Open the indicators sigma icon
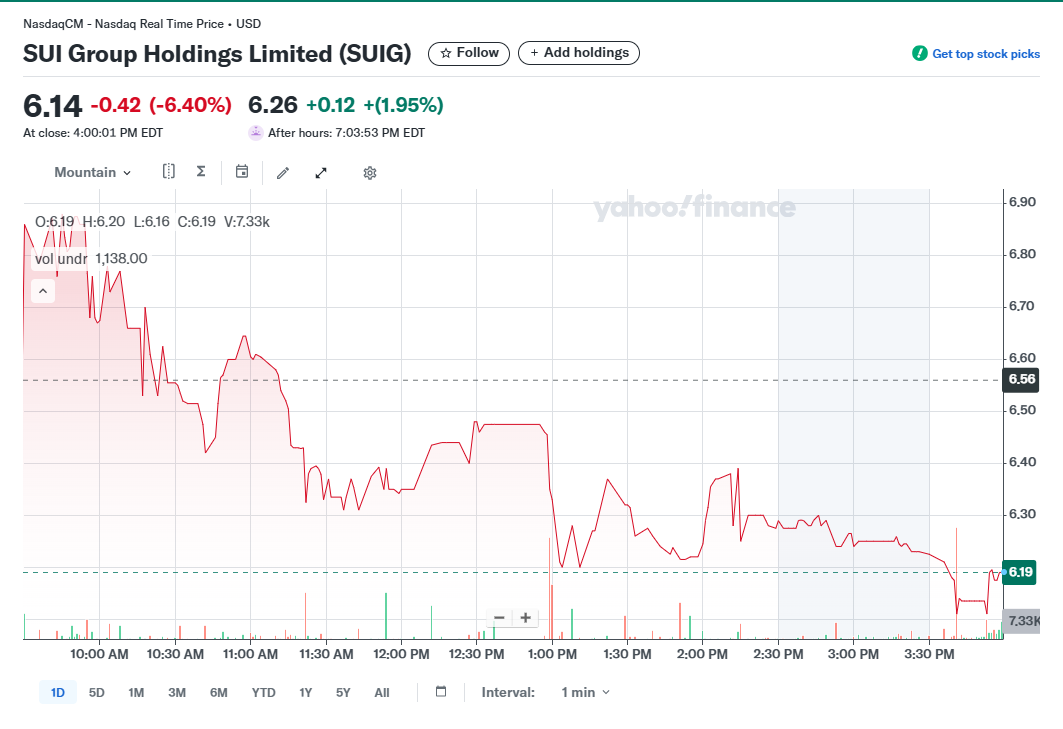Viewport: 1063px width, 729px height. coord(201,172)
